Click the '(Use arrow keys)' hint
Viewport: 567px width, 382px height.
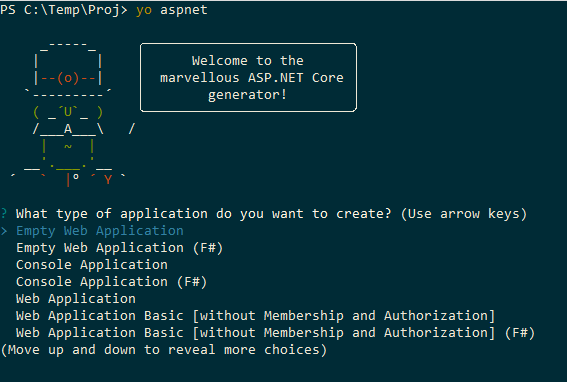pos(464,214)
